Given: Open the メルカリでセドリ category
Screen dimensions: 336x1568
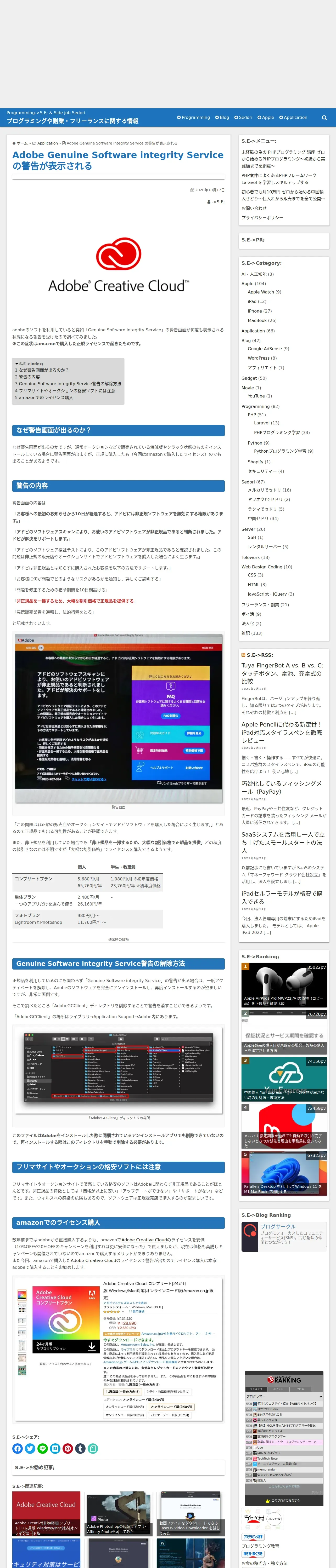Looking at the screenshot, I should [264, 490].
